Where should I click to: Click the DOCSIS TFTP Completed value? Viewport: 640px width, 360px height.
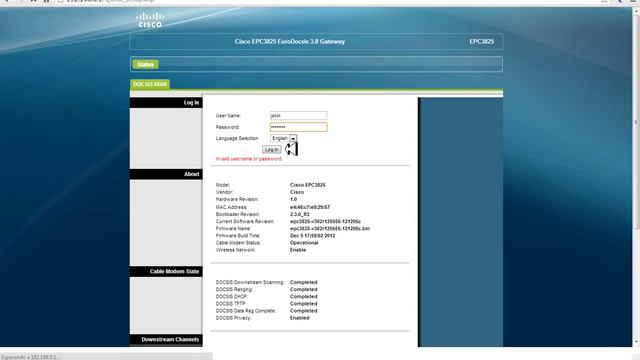[x=304, y=304]
